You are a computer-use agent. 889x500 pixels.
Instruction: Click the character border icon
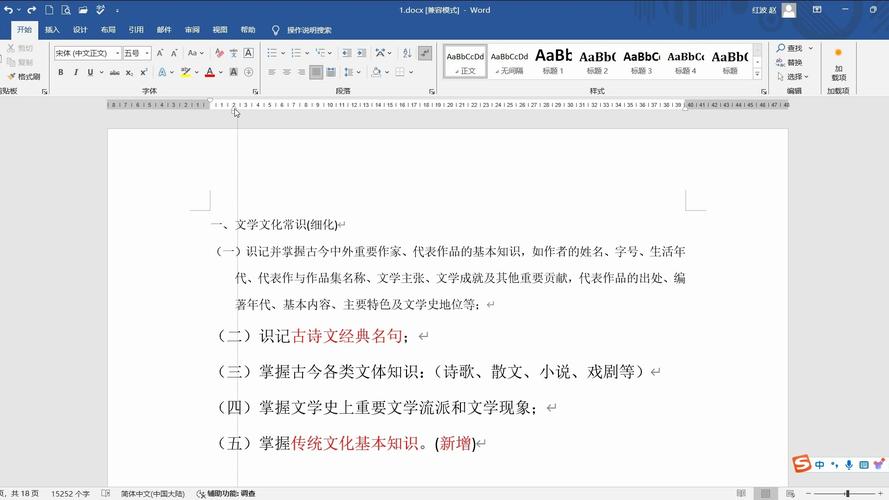(248, 53)
